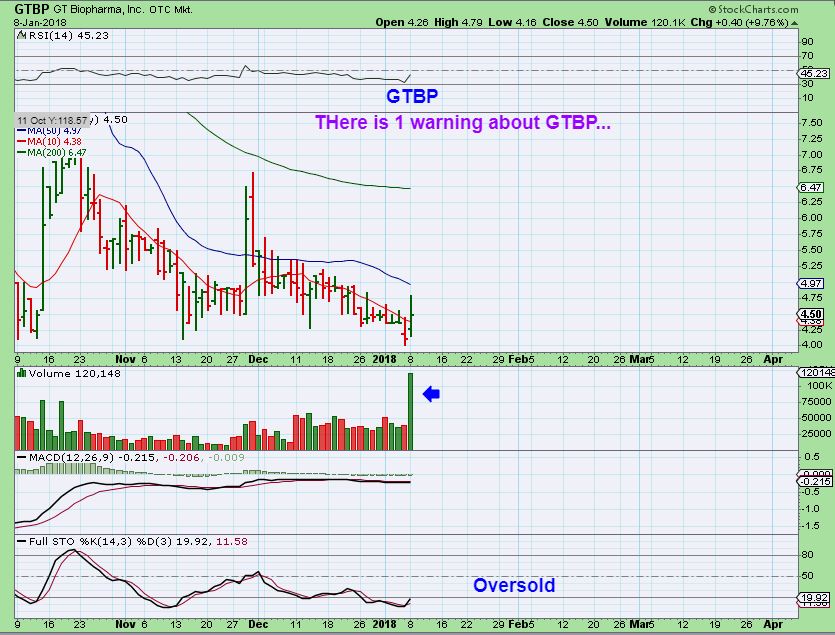Click the Volume histogram icon

(x=22, y=373)
